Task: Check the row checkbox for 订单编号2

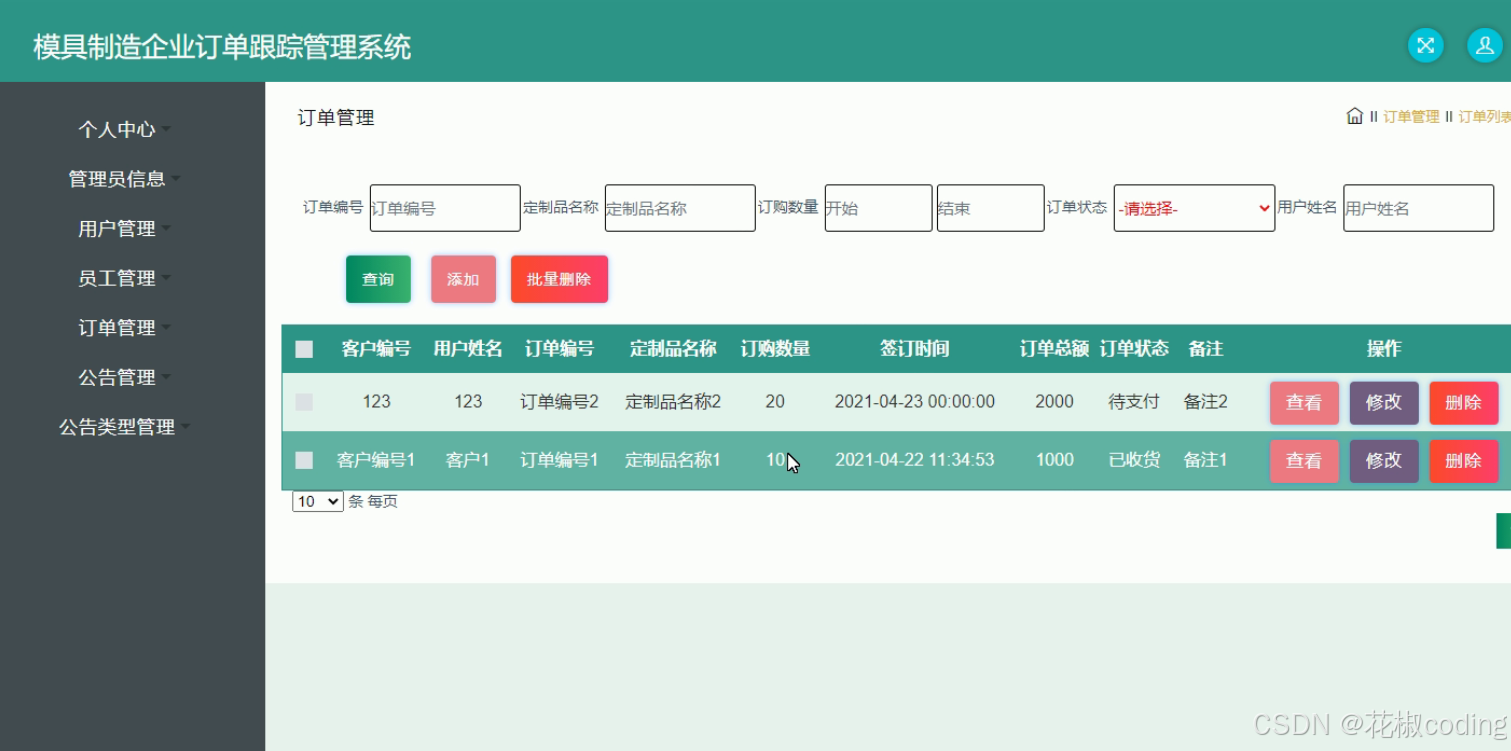Action: (304, 402)
